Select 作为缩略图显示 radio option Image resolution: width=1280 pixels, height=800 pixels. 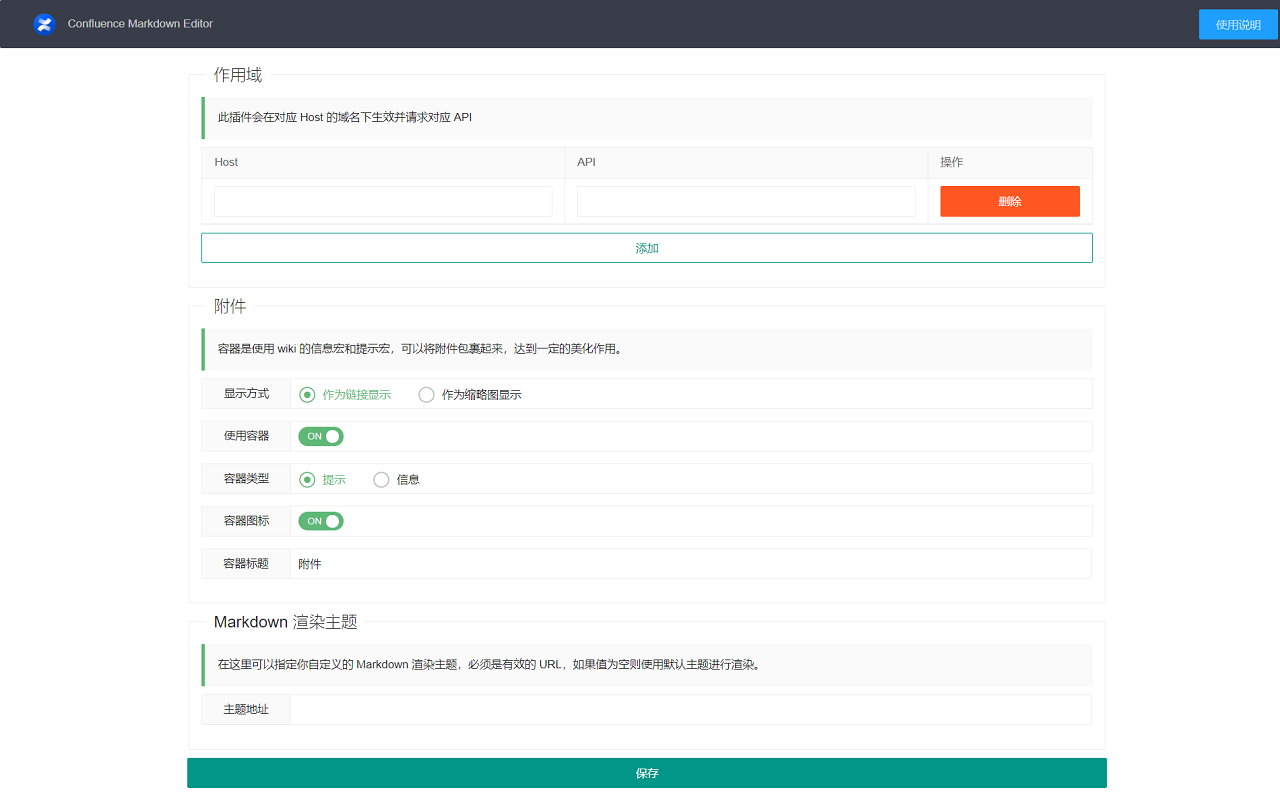click(470, 395)
